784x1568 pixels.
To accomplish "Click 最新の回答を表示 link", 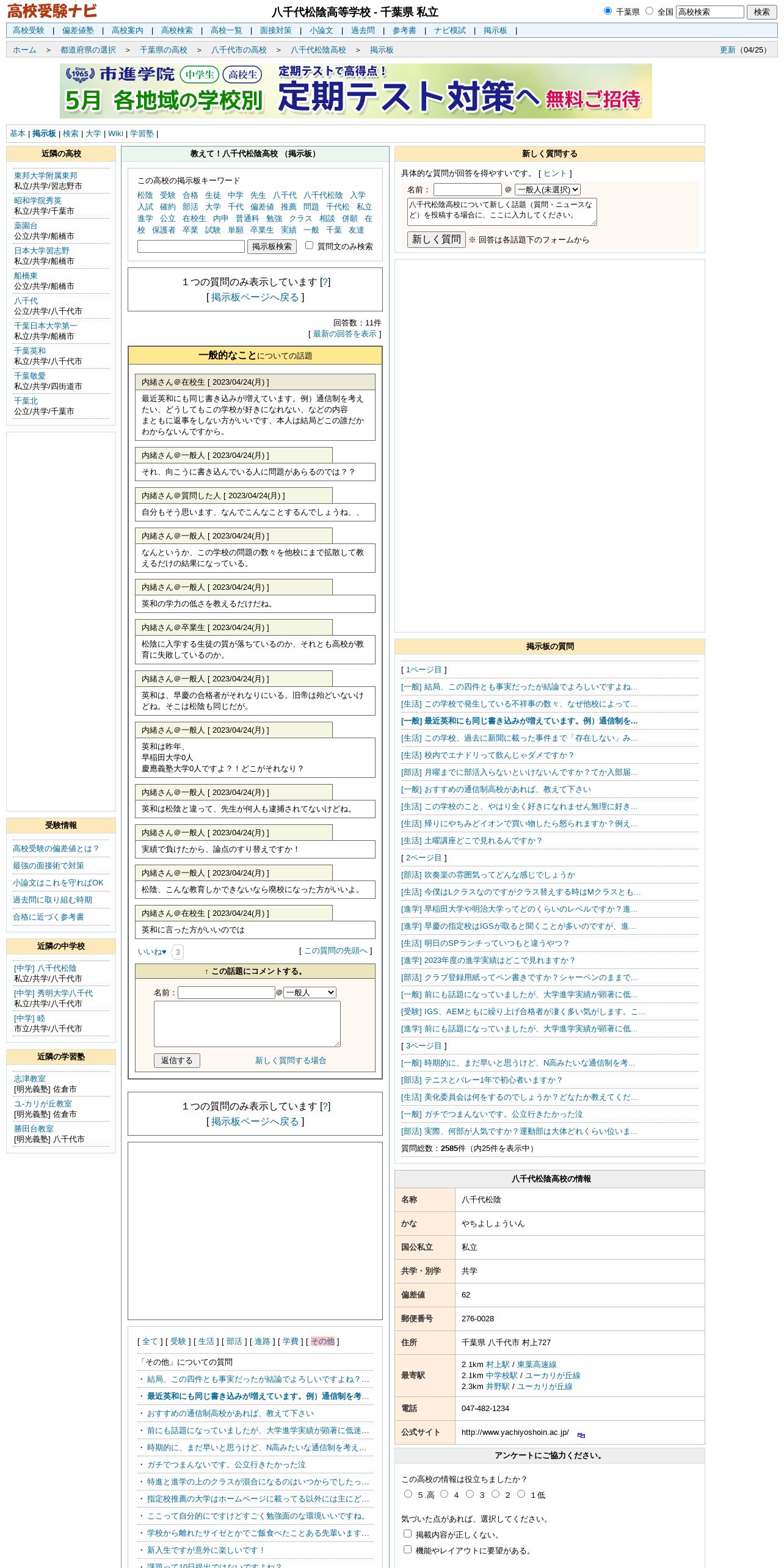I will [x=345, y=334].
